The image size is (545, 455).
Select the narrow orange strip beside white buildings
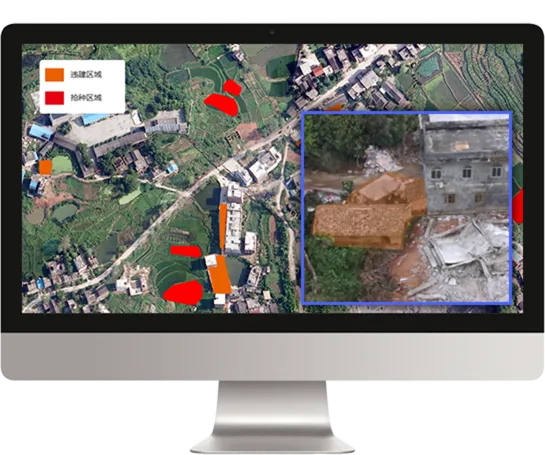223,226
